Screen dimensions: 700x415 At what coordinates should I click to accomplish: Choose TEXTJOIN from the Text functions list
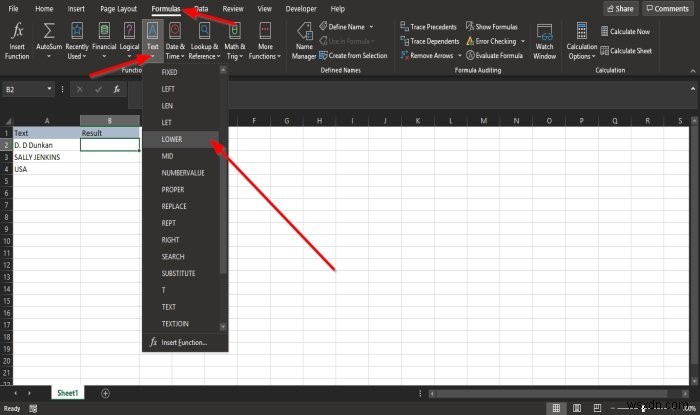181,324
